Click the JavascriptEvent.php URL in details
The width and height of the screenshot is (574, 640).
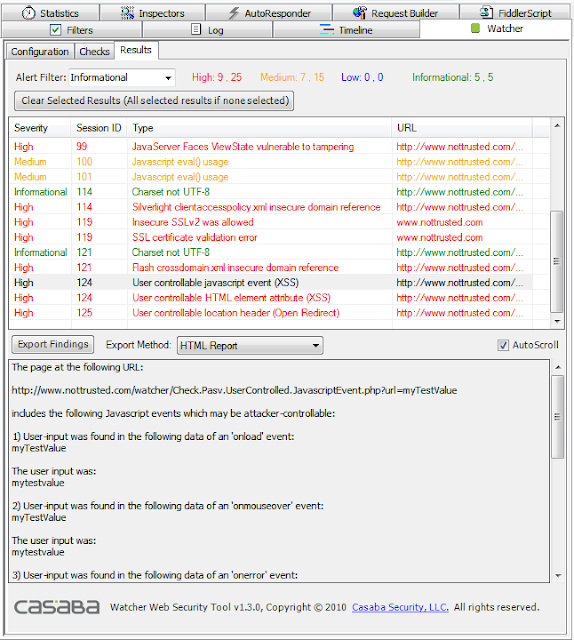pyautogui.click(x=234, y=390)
